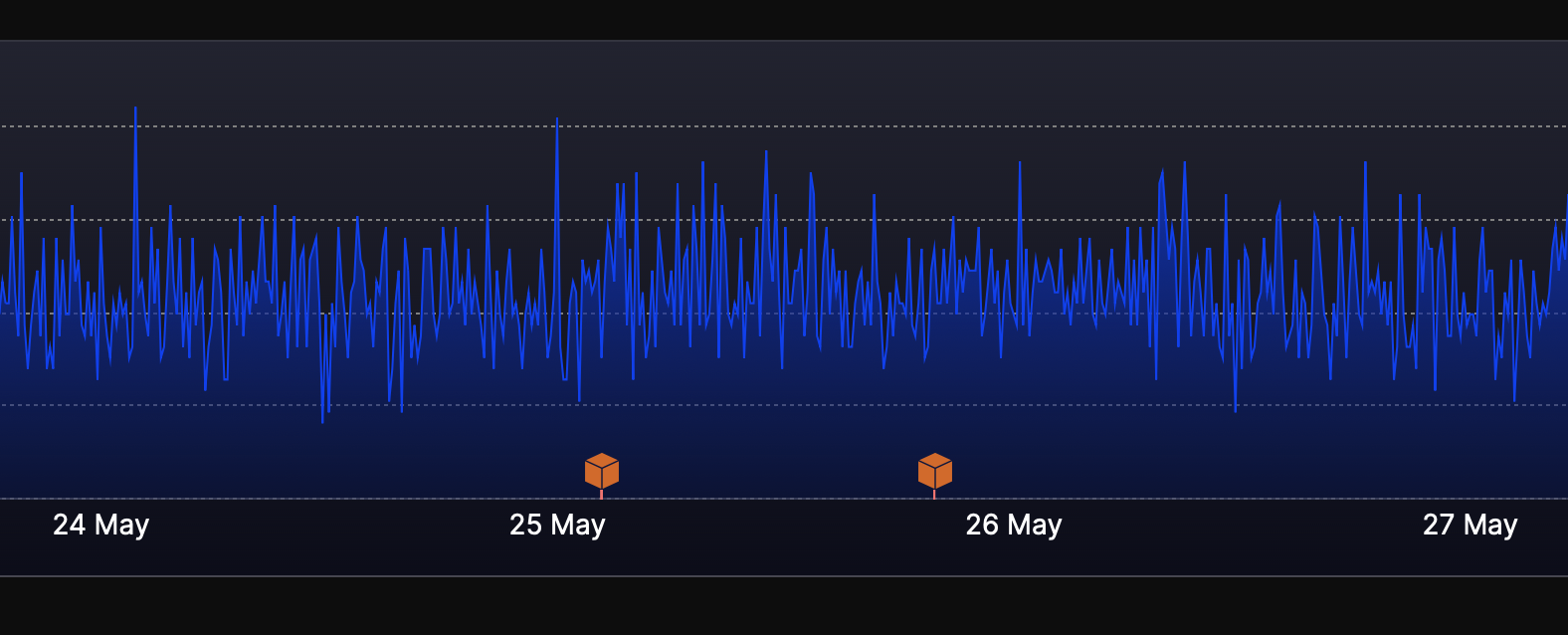Select the dashed gridline just above the baseline
The width and height of the screenshot is (1568, 635).
[796, 405]
